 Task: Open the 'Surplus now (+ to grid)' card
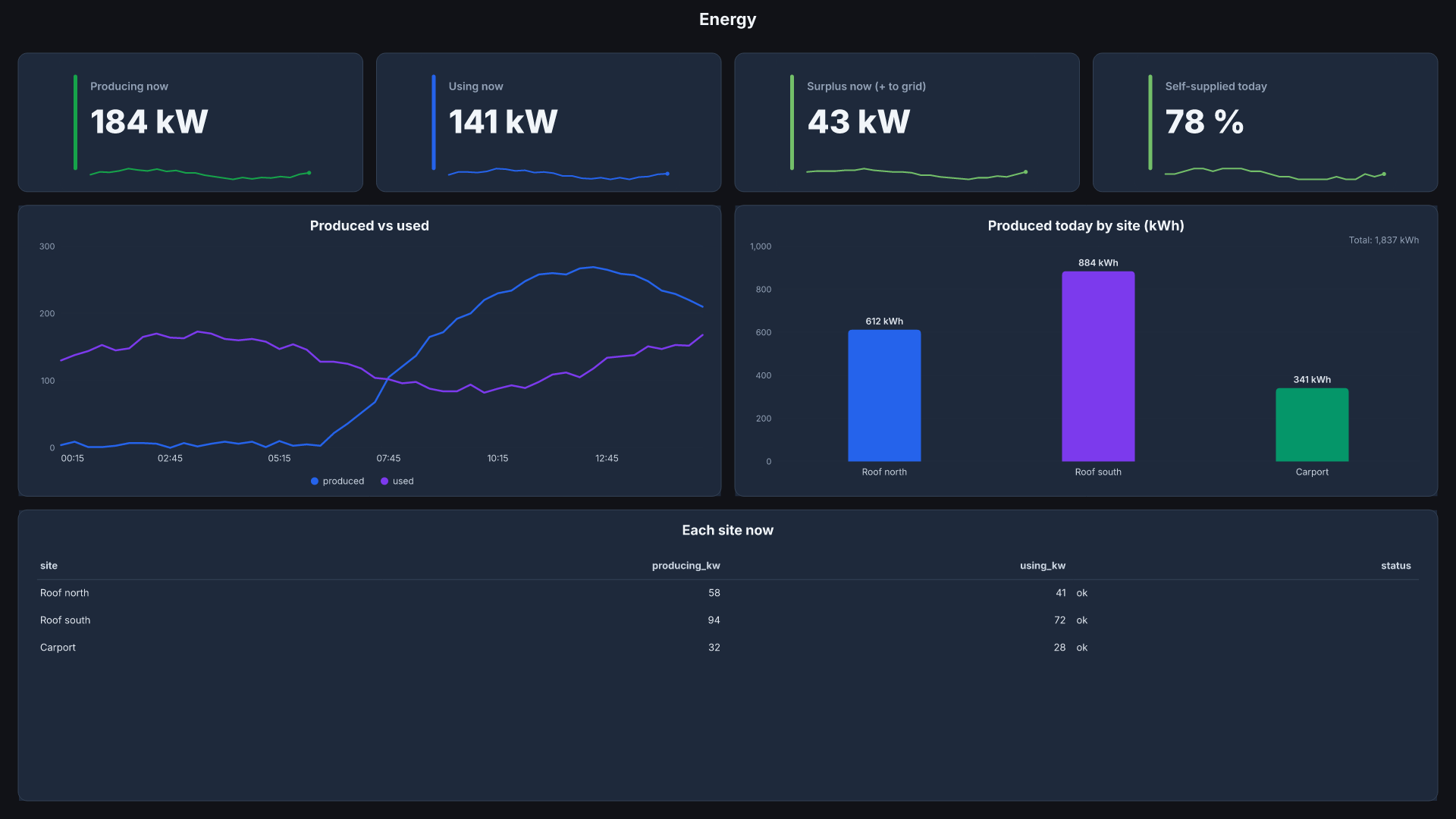pyautogui.click(x=907, y=122)
